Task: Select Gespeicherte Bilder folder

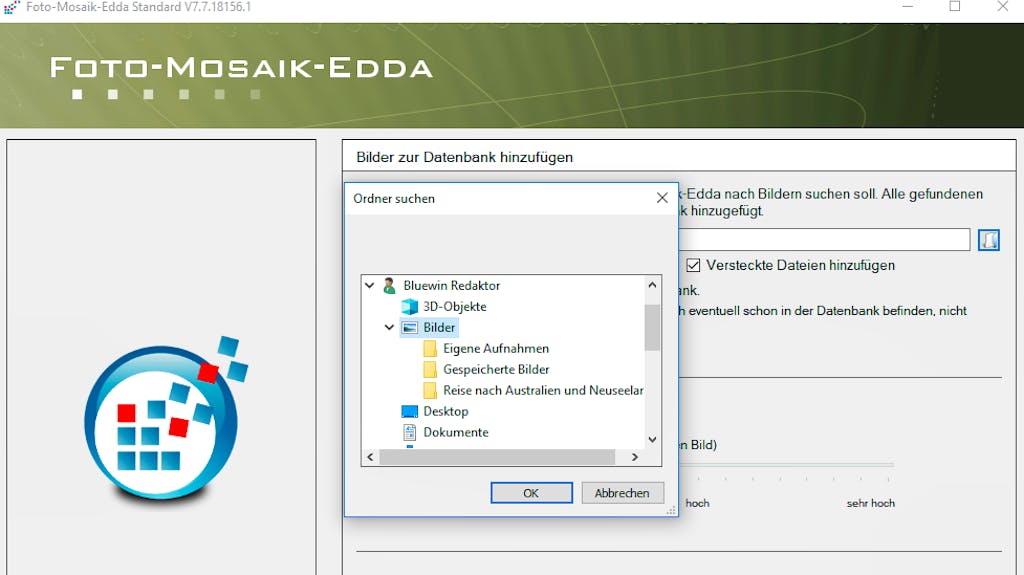Action: point(496,369)
